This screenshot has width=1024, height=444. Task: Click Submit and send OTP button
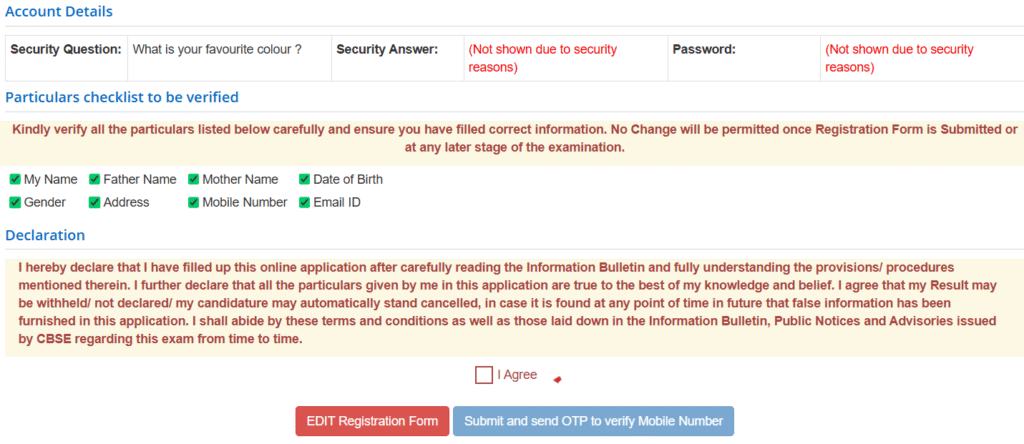[x=593, y=421]
